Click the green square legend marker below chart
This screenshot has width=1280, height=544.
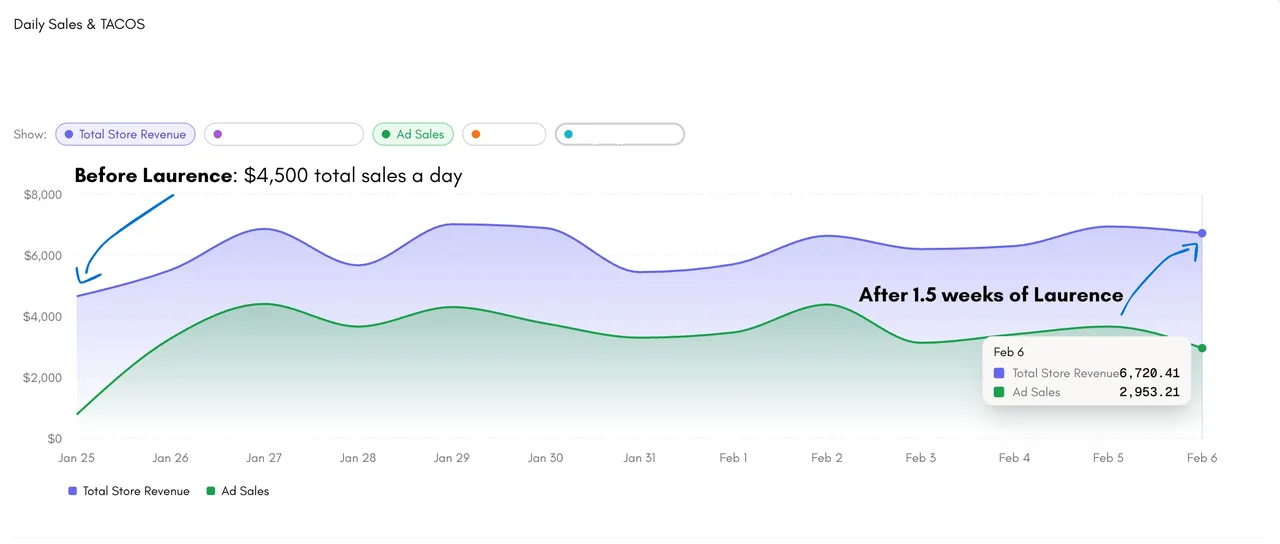pos(211,491)
